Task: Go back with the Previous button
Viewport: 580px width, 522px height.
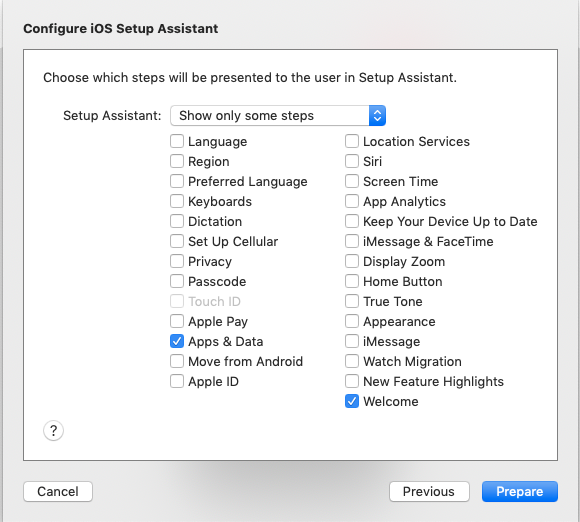Action: point(429,491)
